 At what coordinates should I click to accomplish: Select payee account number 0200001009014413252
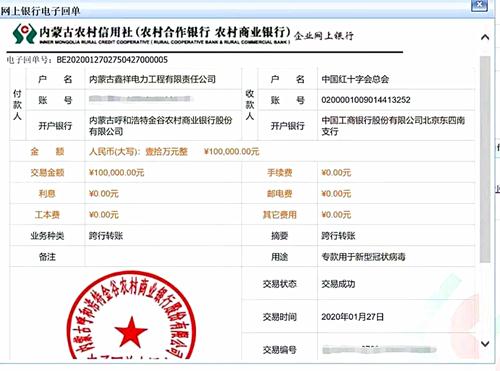pyautogui.click(x=366, y=100)
